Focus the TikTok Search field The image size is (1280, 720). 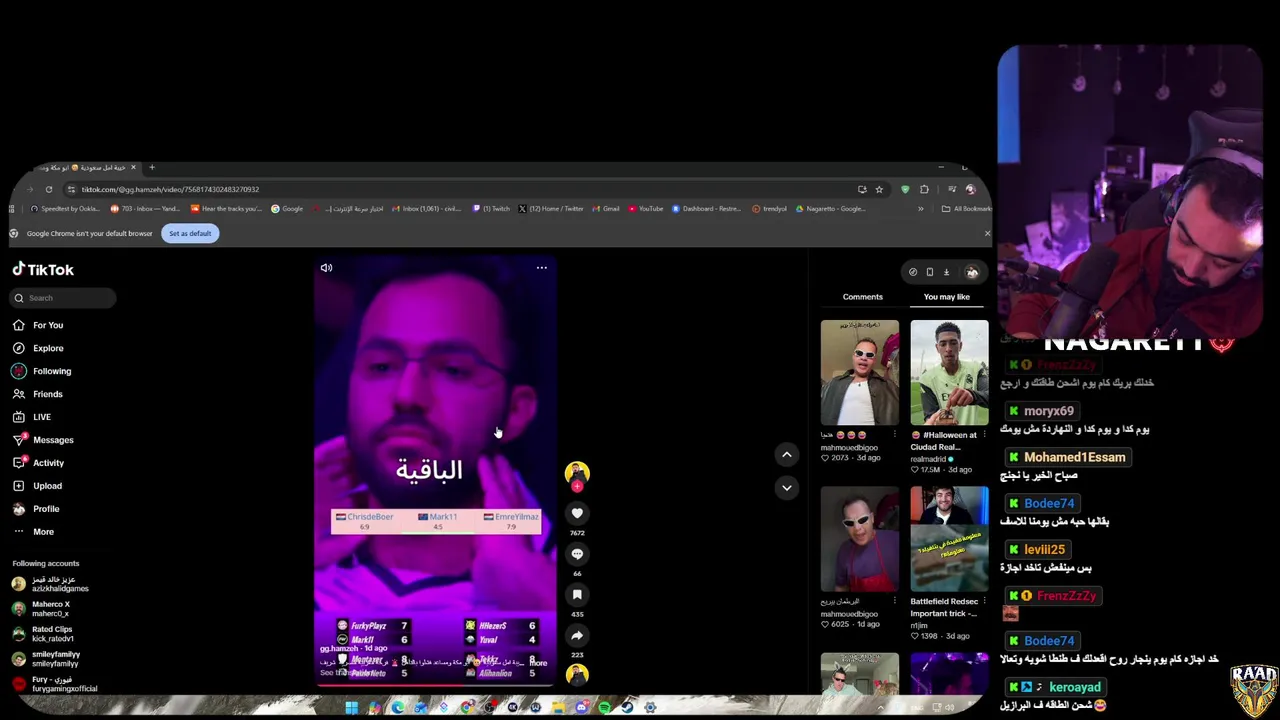(64, 298)
